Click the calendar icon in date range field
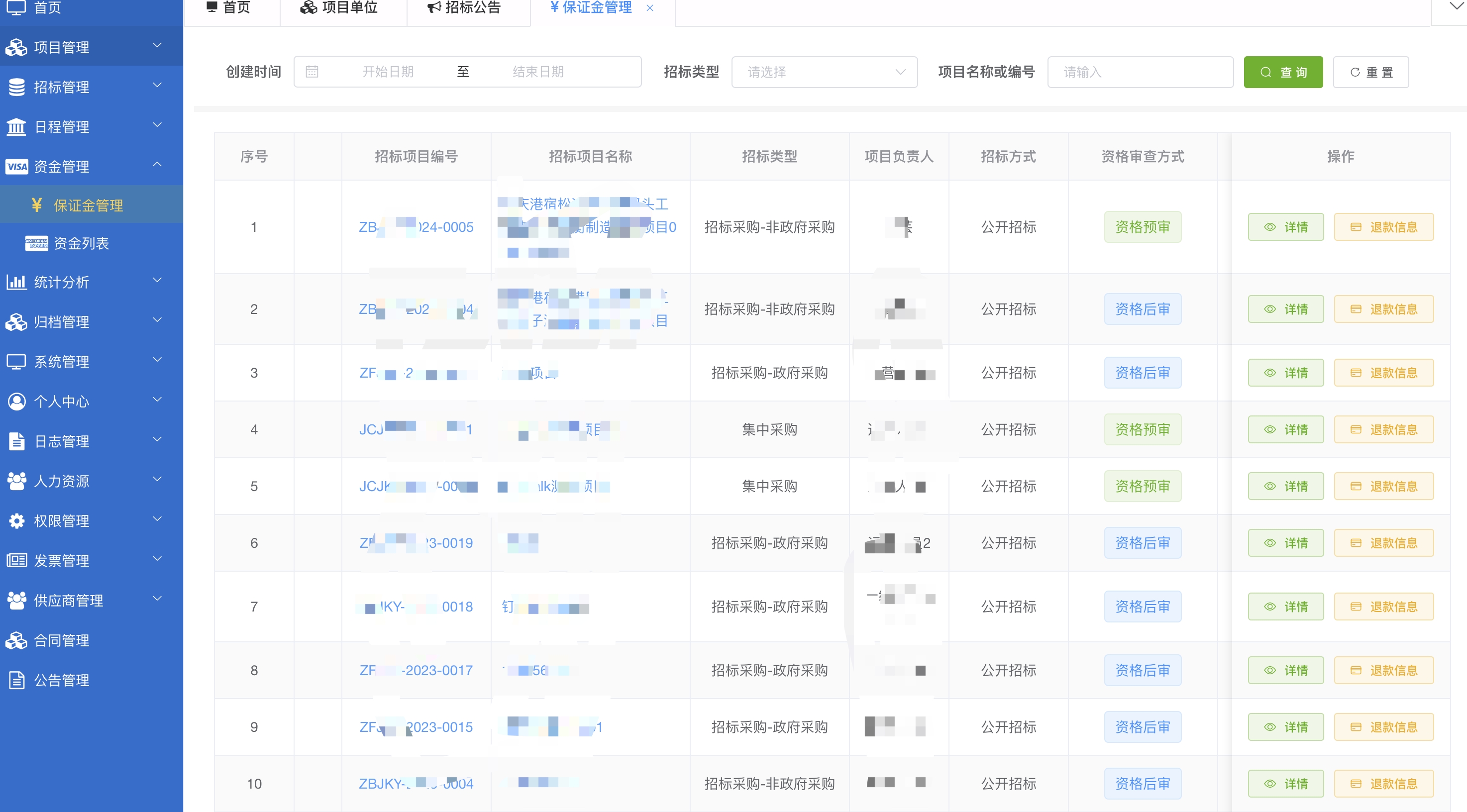Screen dimensions: 1467x812 (312, 72)
